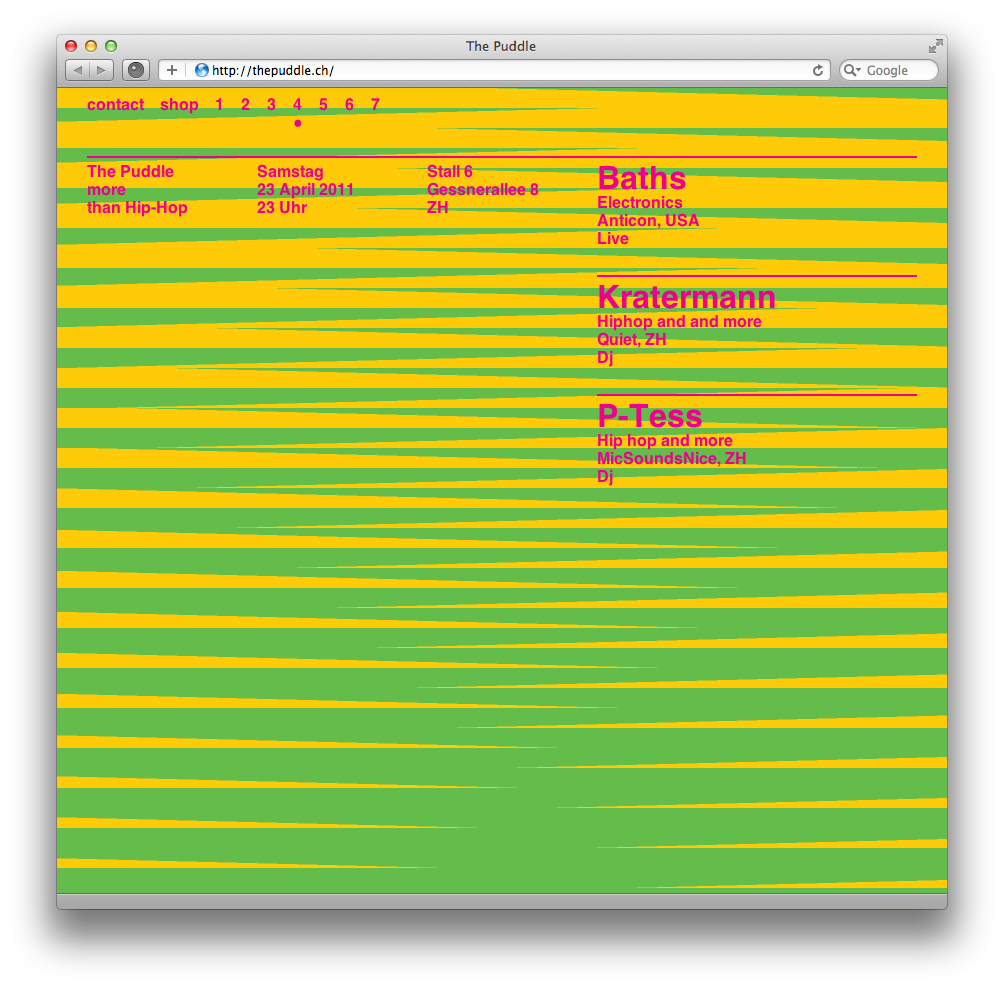Click the browser back arrow button
The width and height of the screenshot is (1004, 988).
coord(78,70)
